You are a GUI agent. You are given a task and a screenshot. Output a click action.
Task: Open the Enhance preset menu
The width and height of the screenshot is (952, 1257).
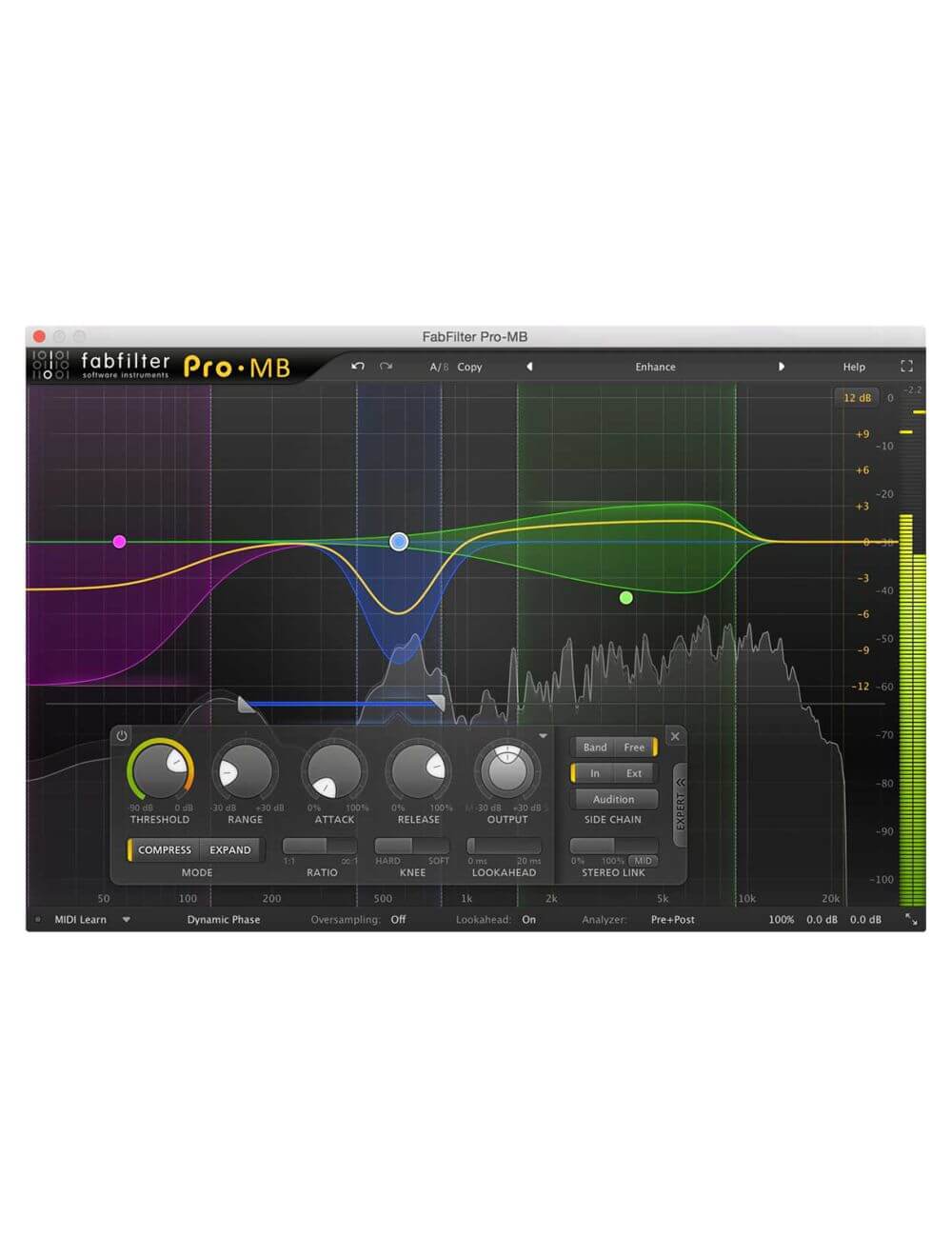pos(655,367)
